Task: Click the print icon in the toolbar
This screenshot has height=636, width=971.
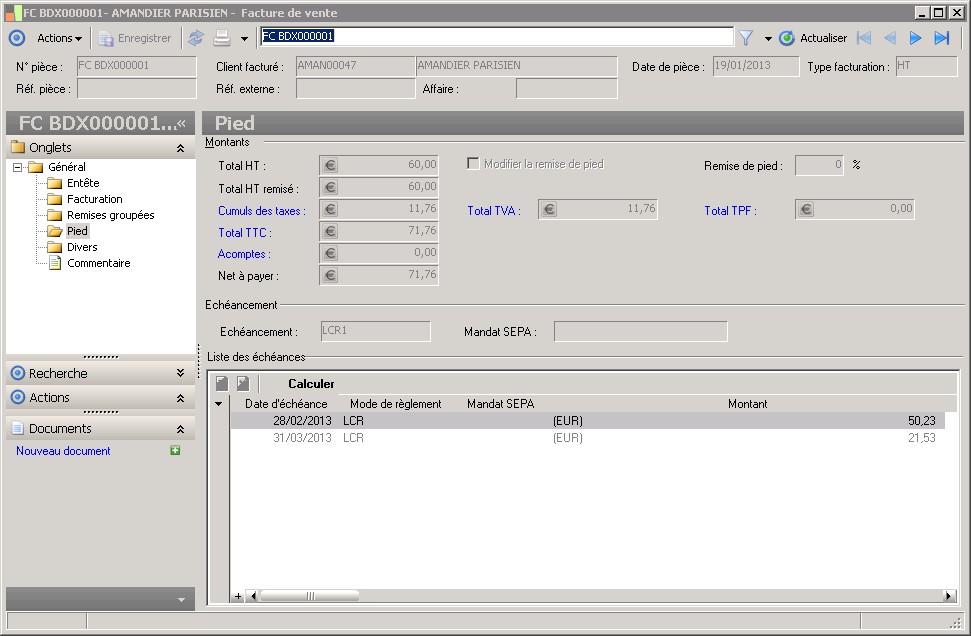Action: coord(222,38)
